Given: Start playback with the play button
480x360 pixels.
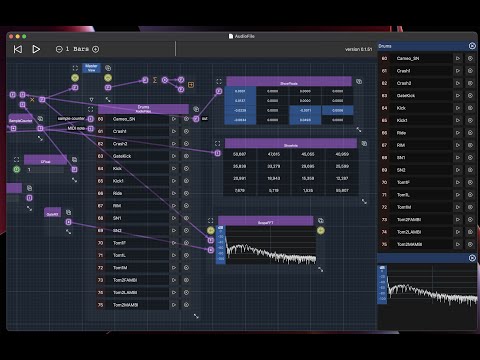Looking at the screenshot, I should (x=36, y=49).
